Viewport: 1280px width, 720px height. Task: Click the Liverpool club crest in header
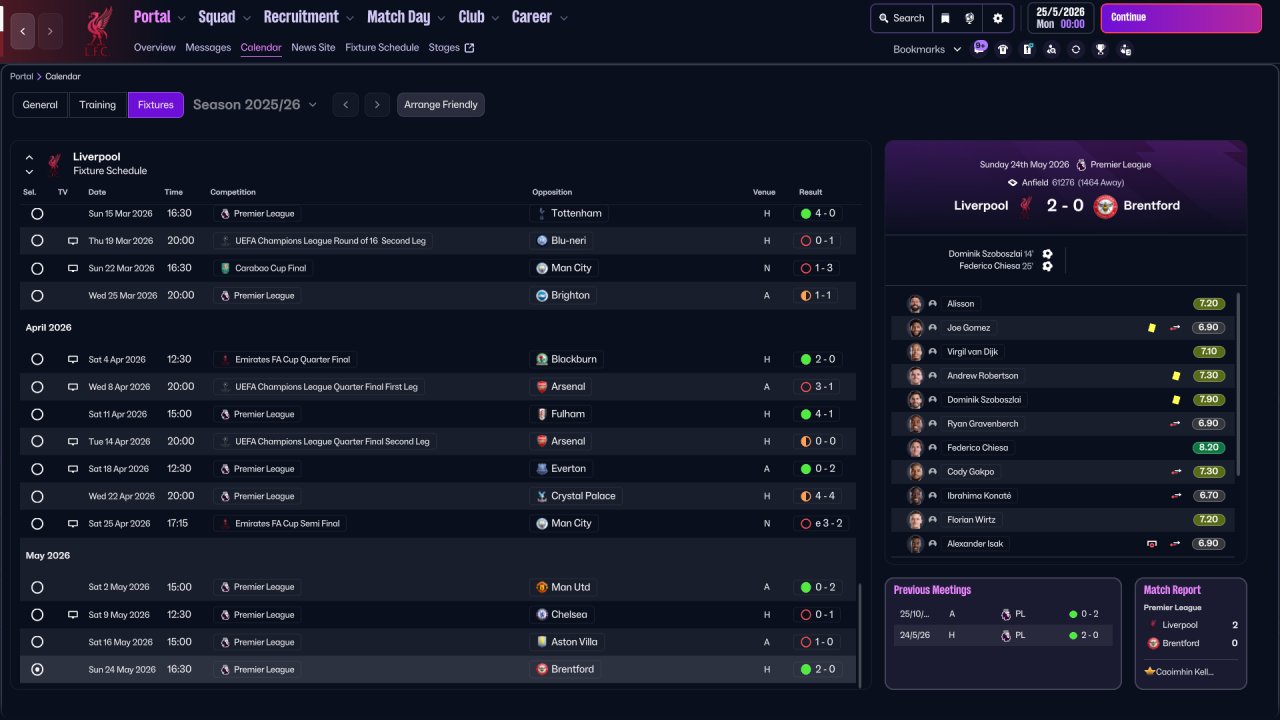97,31
